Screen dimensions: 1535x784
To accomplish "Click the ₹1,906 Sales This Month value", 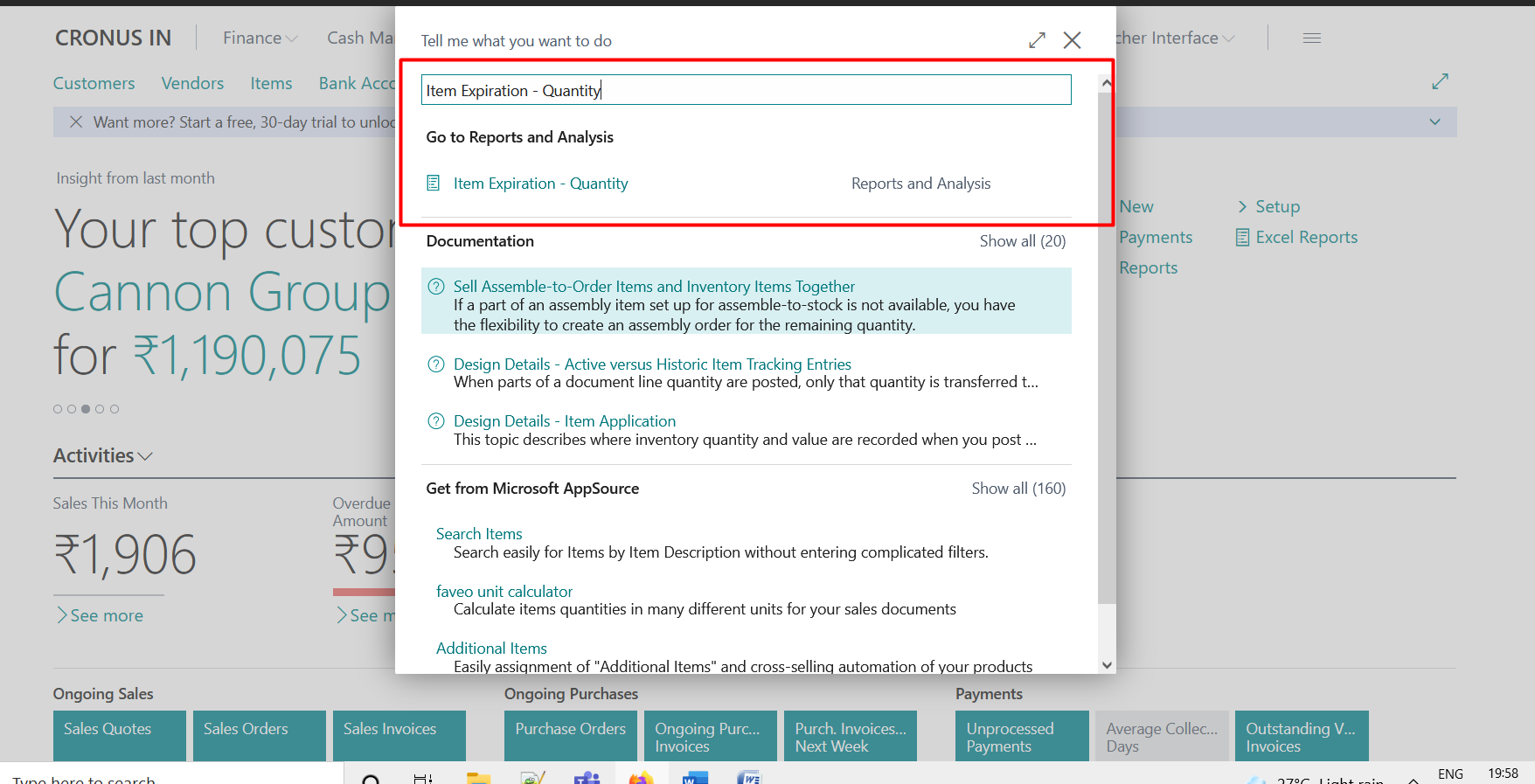I will (125, 556).
